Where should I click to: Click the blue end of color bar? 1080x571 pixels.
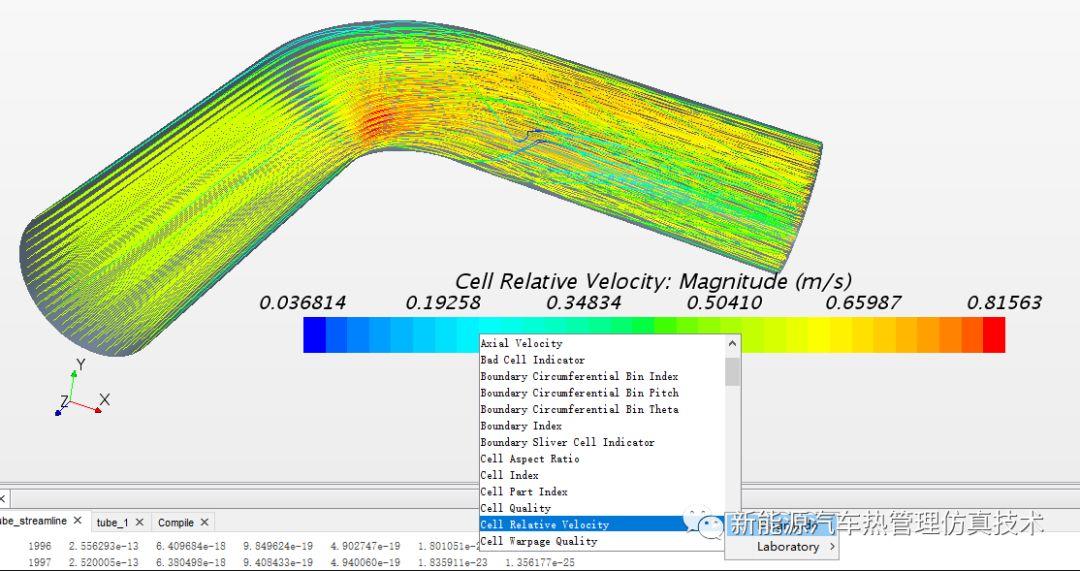[x=314, y=335]
